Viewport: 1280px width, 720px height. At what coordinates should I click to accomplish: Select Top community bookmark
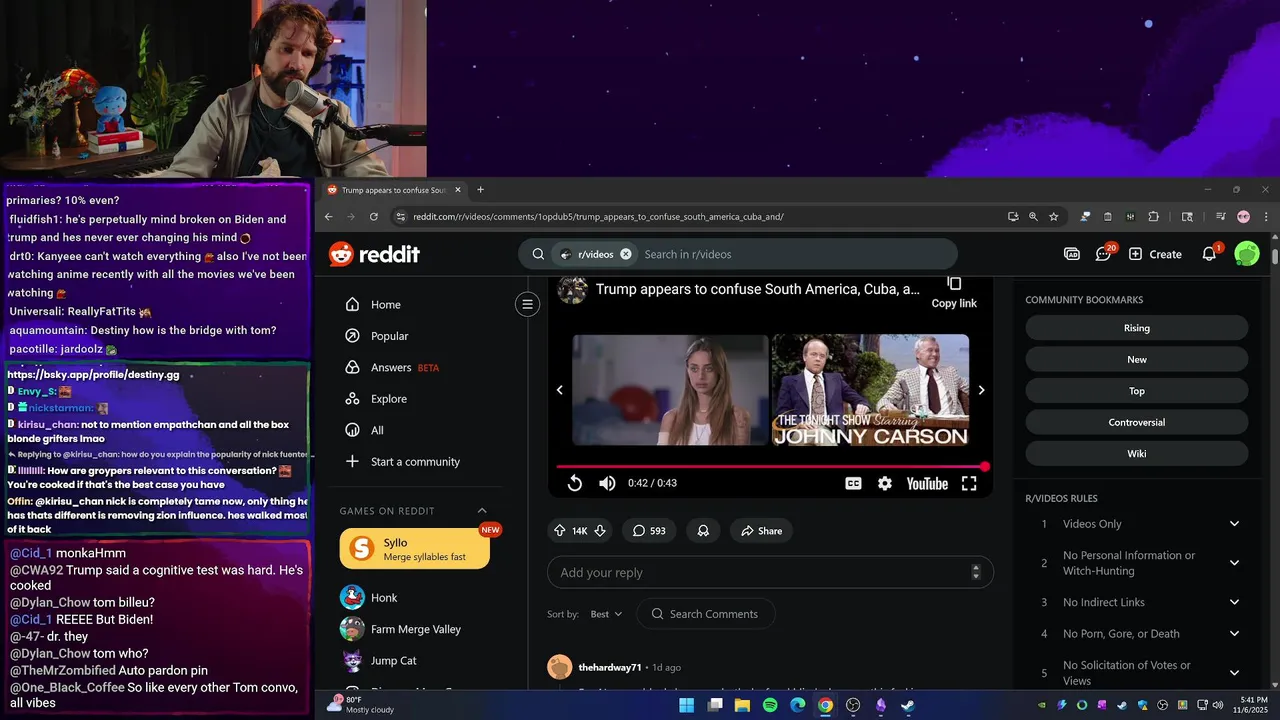pos(1137,391)
